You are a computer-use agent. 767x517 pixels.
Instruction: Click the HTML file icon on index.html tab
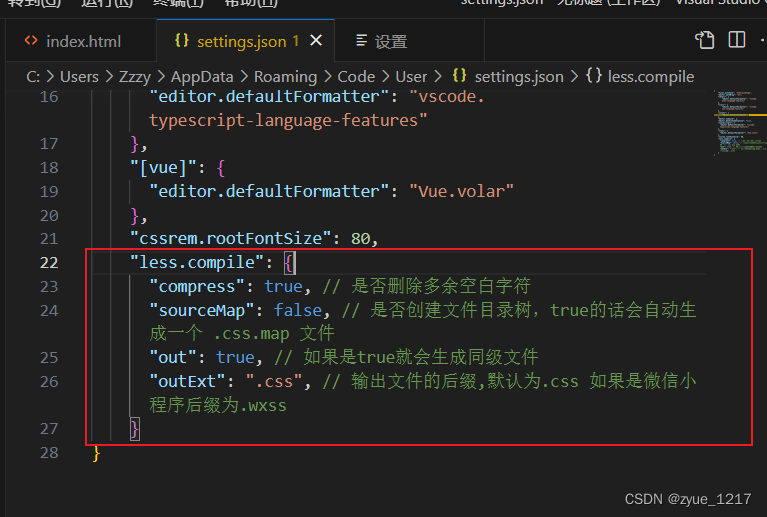[31, 41]
